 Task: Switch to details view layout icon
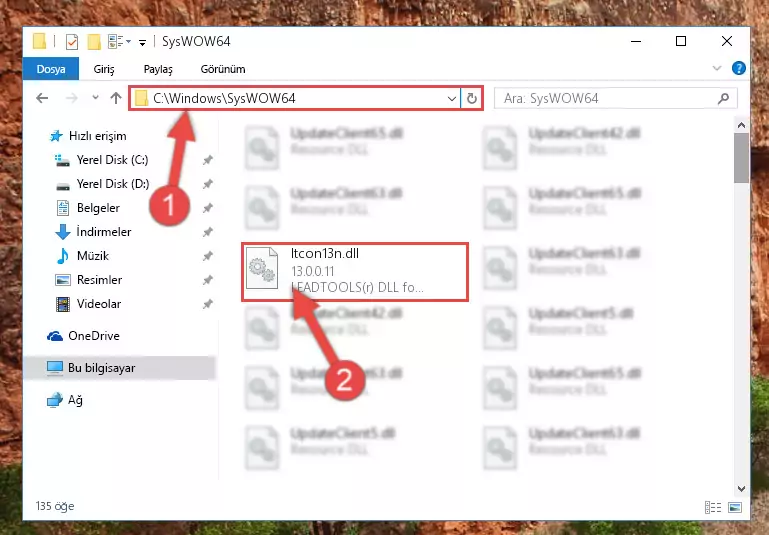(x=713, y=508)
